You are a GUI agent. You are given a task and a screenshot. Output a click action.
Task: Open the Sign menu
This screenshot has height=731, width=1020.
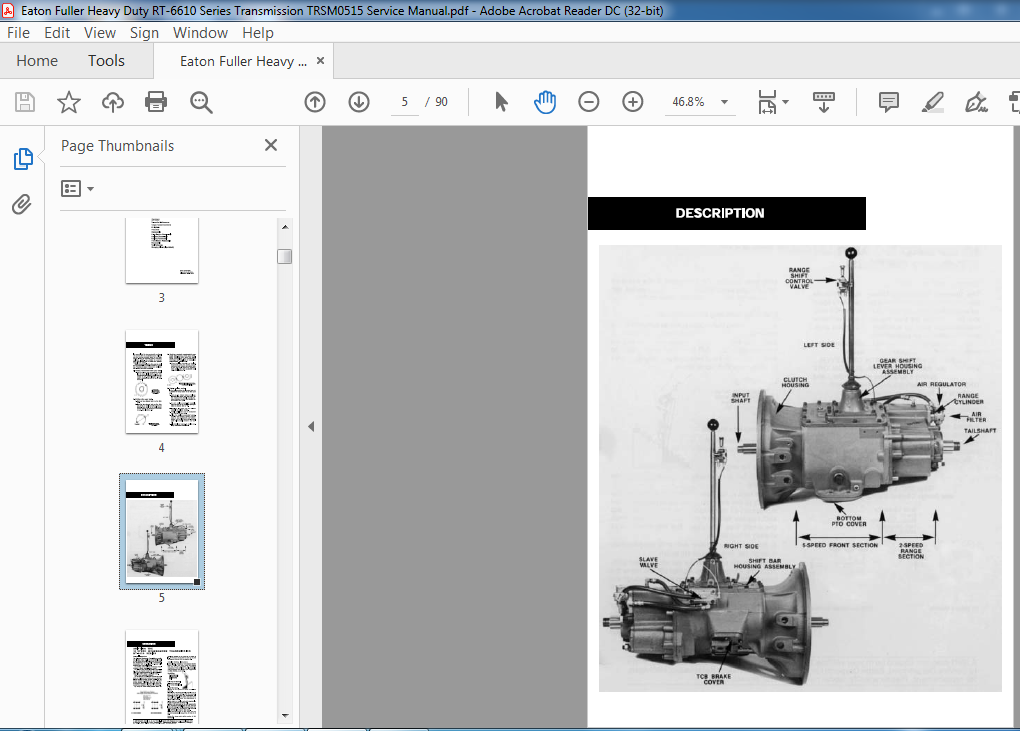coord(144,33)
